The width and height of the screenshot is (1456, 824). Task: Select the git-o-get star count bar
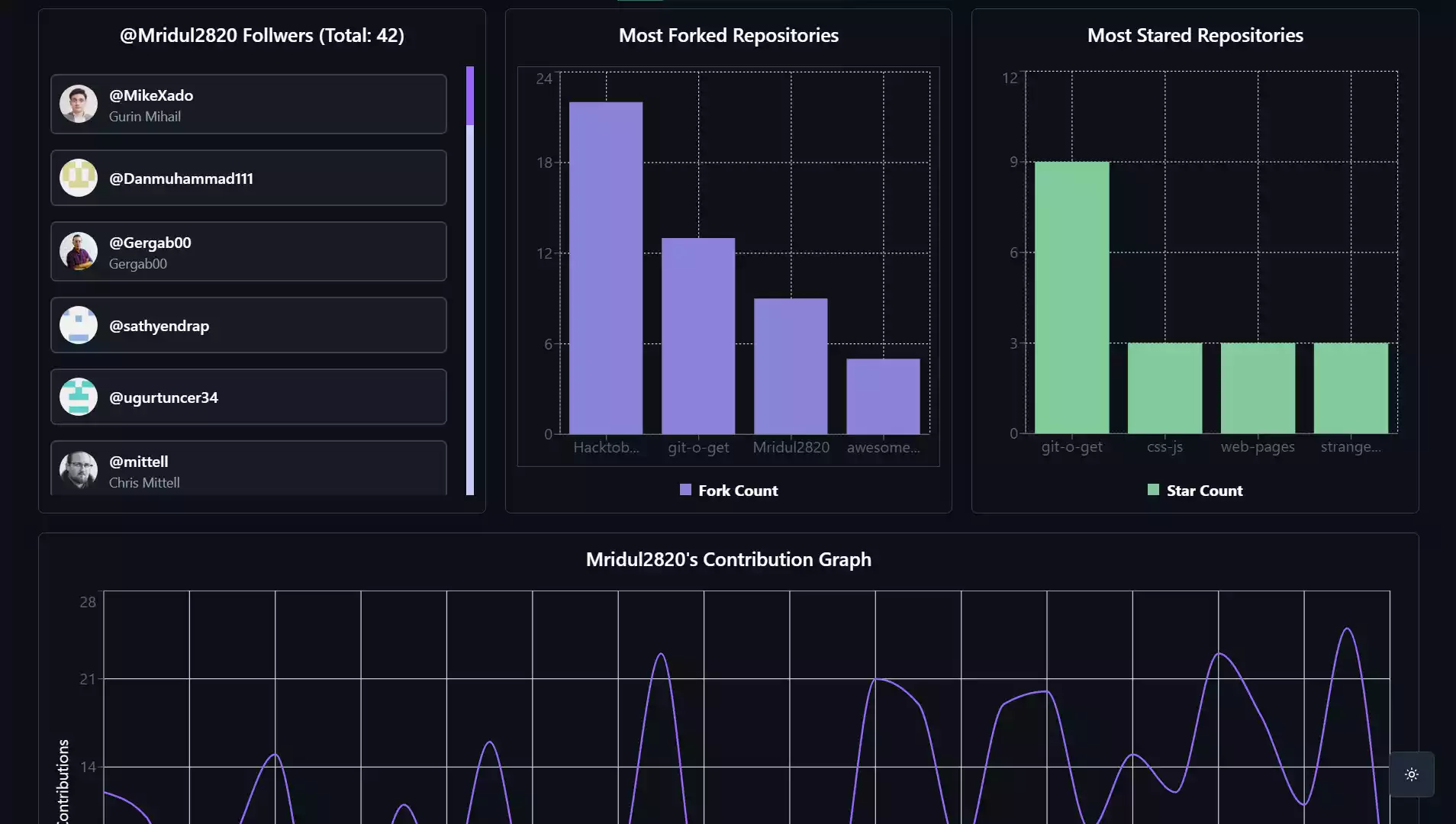(x=1072, y=298)
